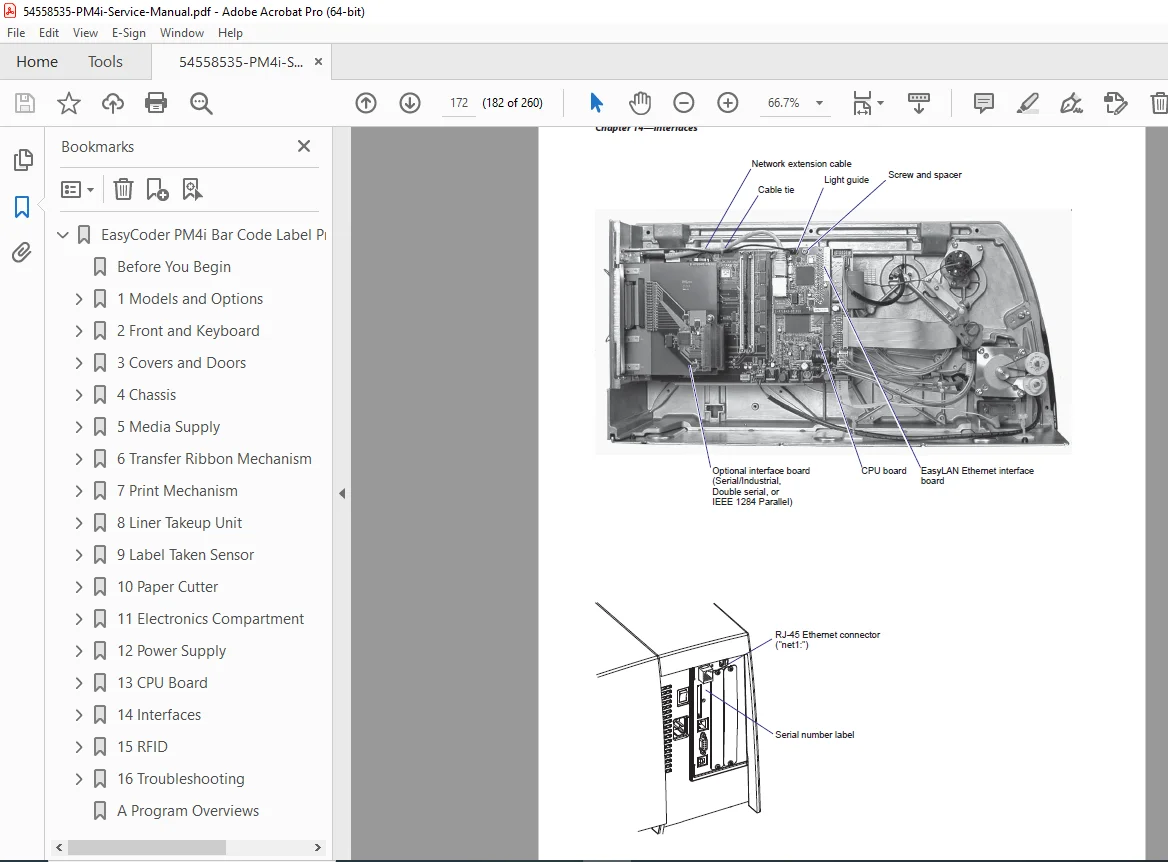This screenshot has height=862, width=1168.
Task: Add file to starred favorites
Action: (69, 103)
